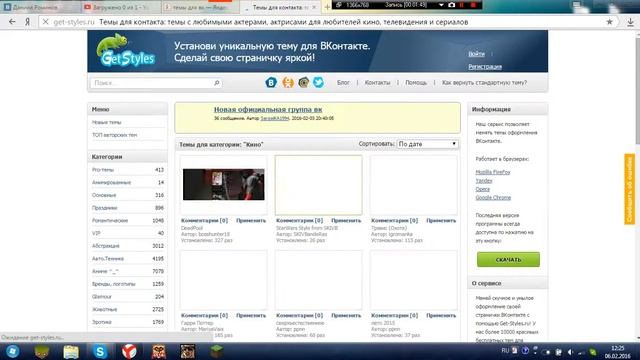Open the 'Помощь' header link
The width and height of the screenshot is (640, 360).
[416, 82]
